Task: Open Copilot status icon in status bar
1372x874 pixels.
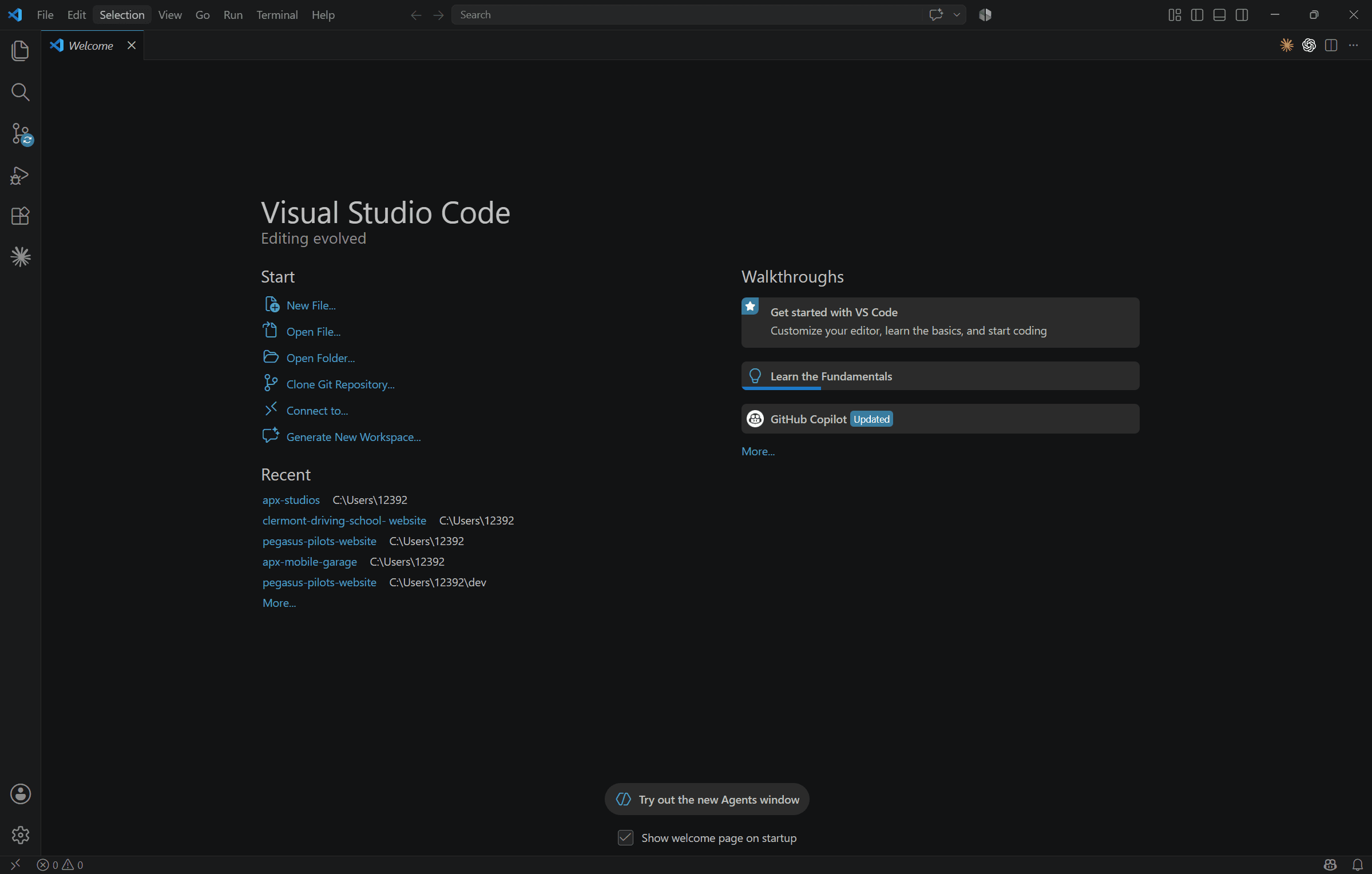Action: 1330,865
